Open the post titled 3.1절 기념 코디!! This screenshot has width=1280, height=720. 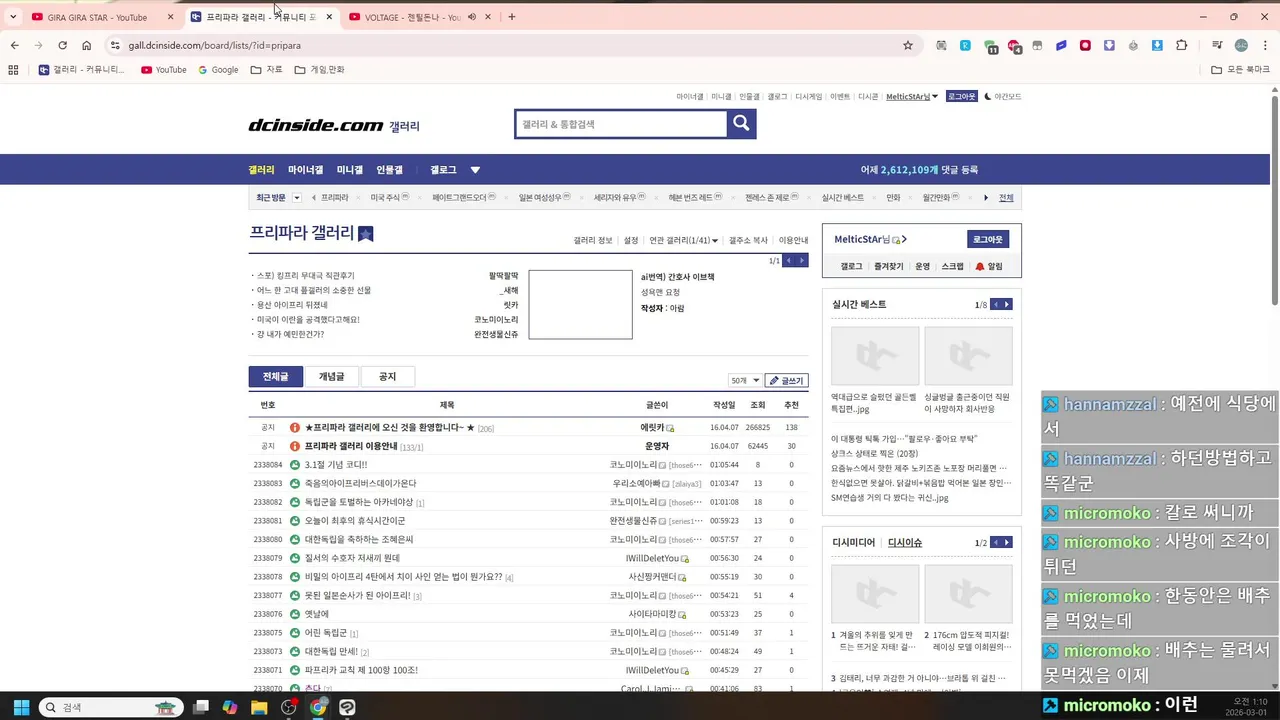[336, 465]
